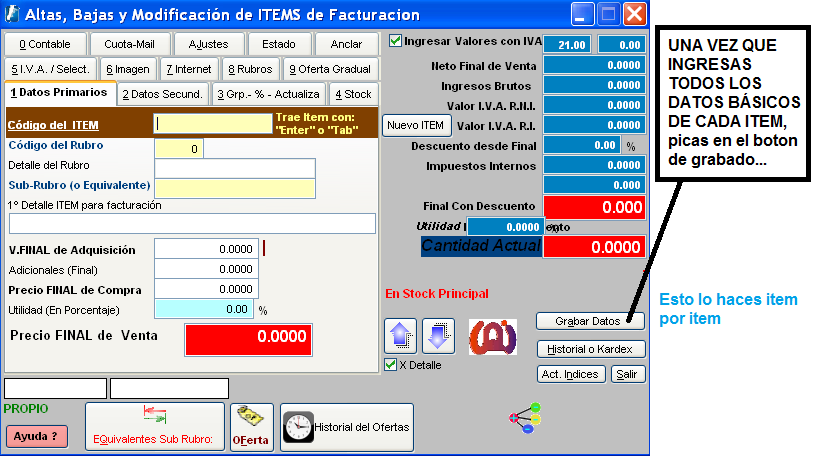The image size is (816, 456).
Task: Click the Act. Indices button
Action: tap(571, 374)
